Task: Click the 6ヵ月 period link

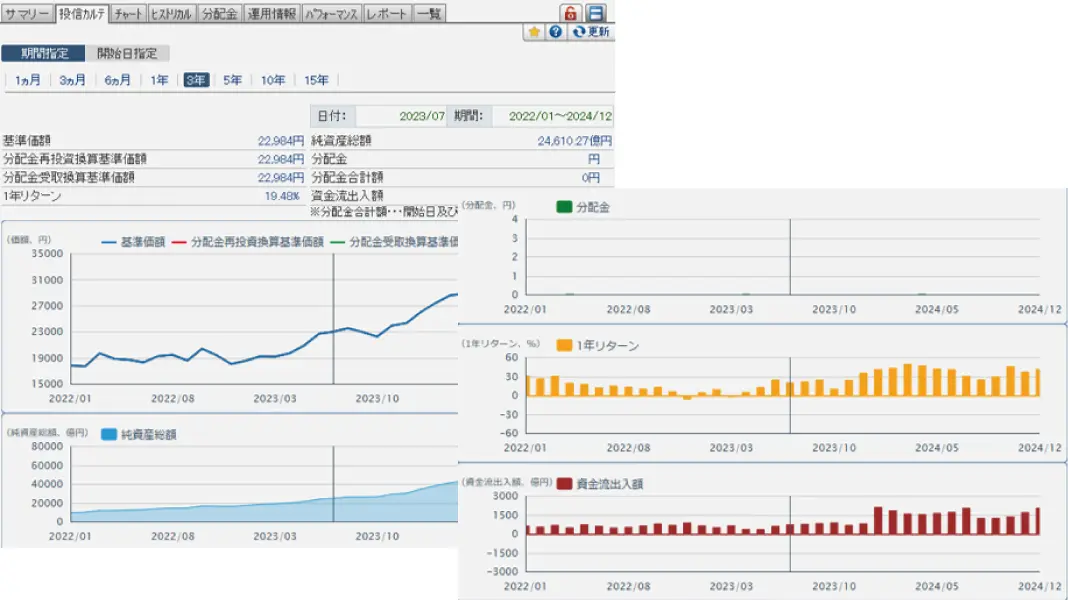Action: pos(117,80)
